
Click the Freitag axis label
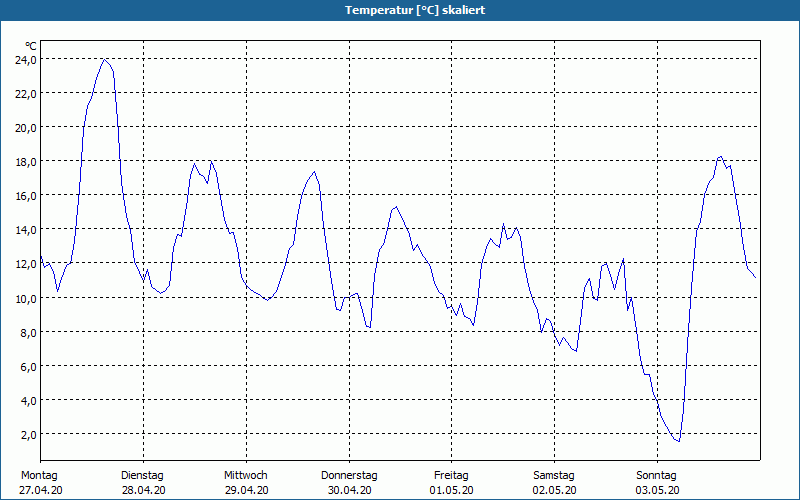point(452,476)
